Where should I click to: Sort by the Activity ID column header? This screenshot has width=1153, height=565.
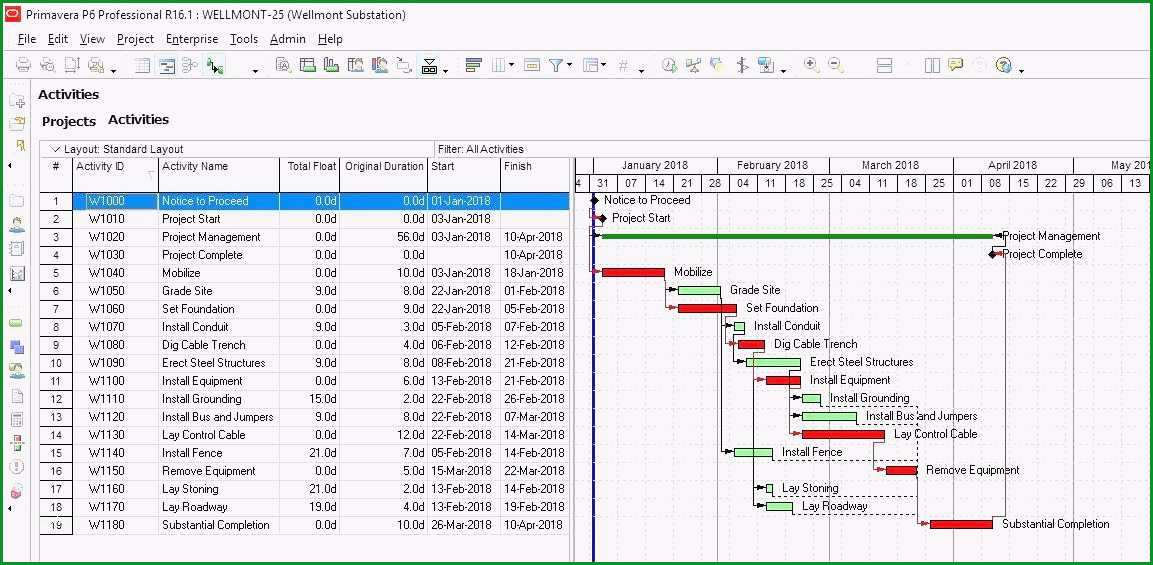tap(115, 175)
